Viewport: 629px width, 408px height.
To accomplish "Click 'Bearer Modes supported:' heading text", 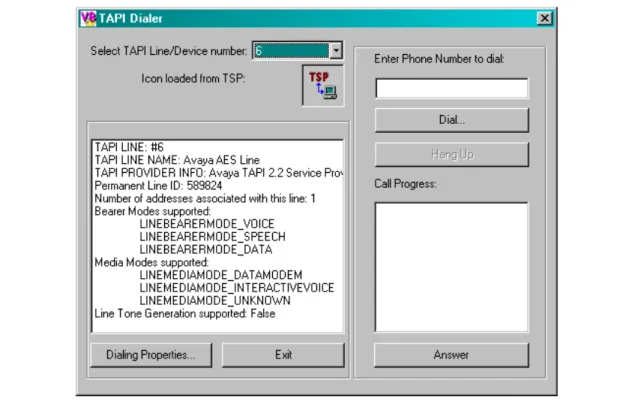I will pos(152,211).
